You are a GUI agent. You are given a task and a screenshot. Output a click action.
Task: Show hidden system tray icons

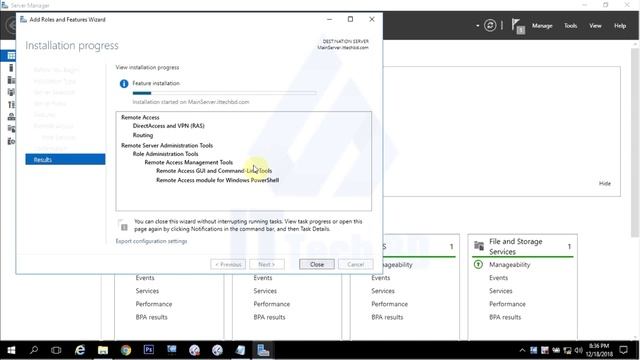[x=522, y=350]
